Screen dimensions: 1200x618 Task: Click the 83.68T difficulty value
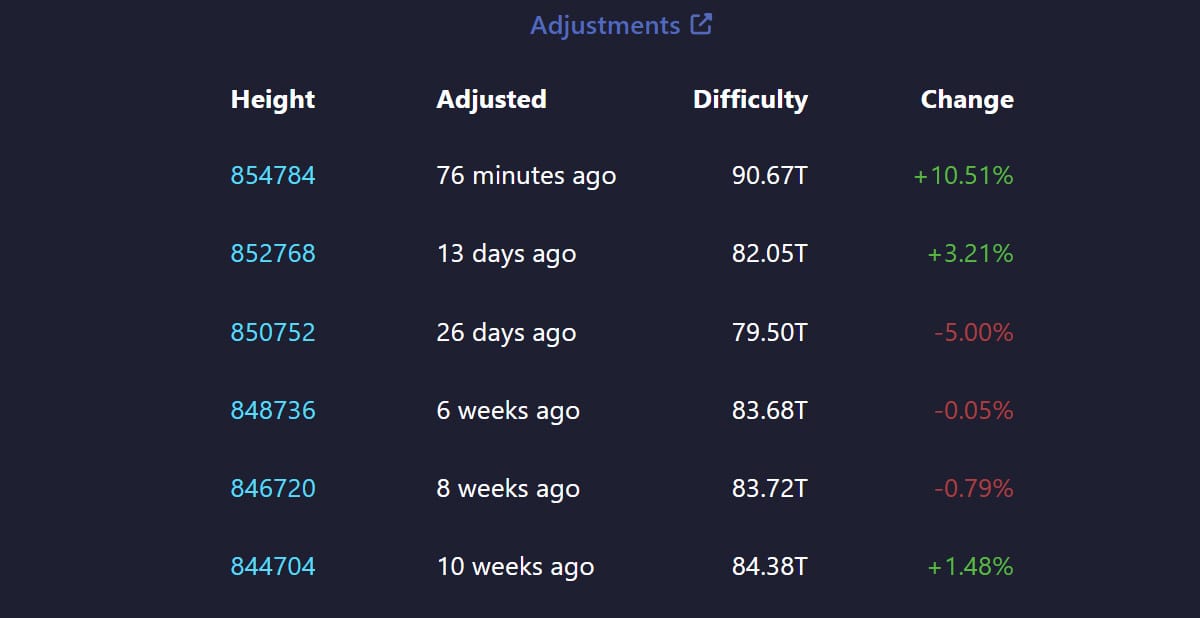(769, 410)
